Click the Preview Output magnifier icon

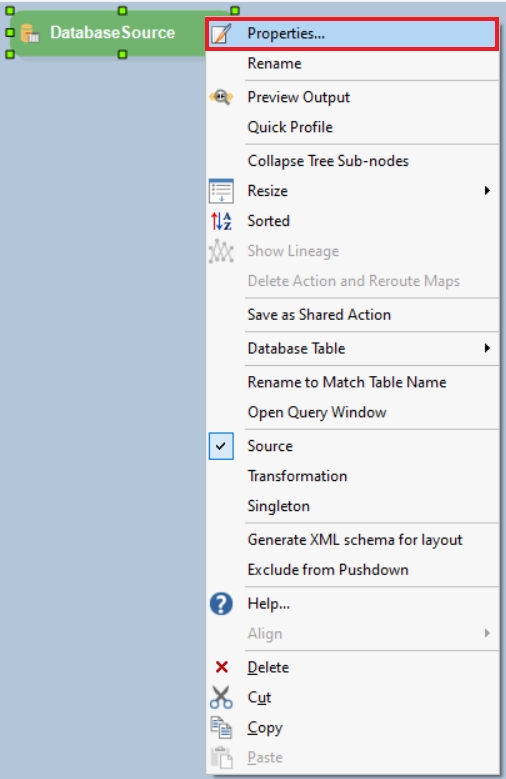tap(221, 97)
